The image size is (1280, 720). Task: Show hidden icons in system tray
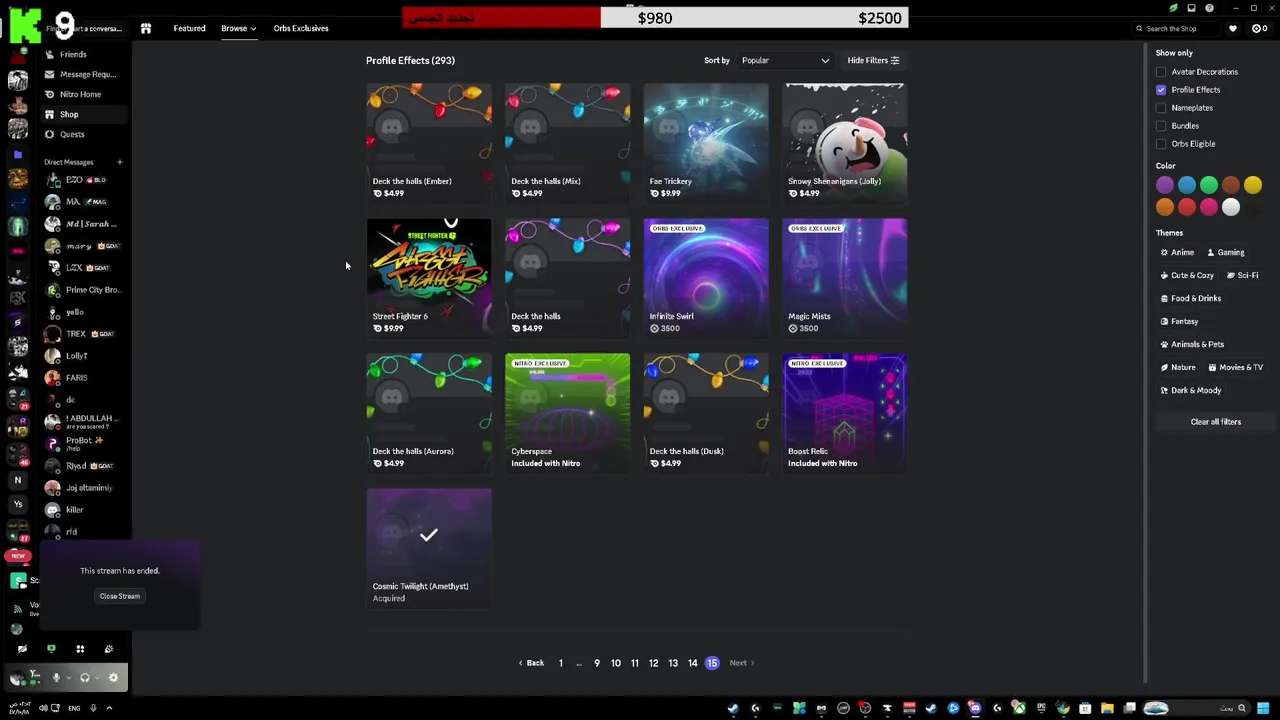coord(109,709)
